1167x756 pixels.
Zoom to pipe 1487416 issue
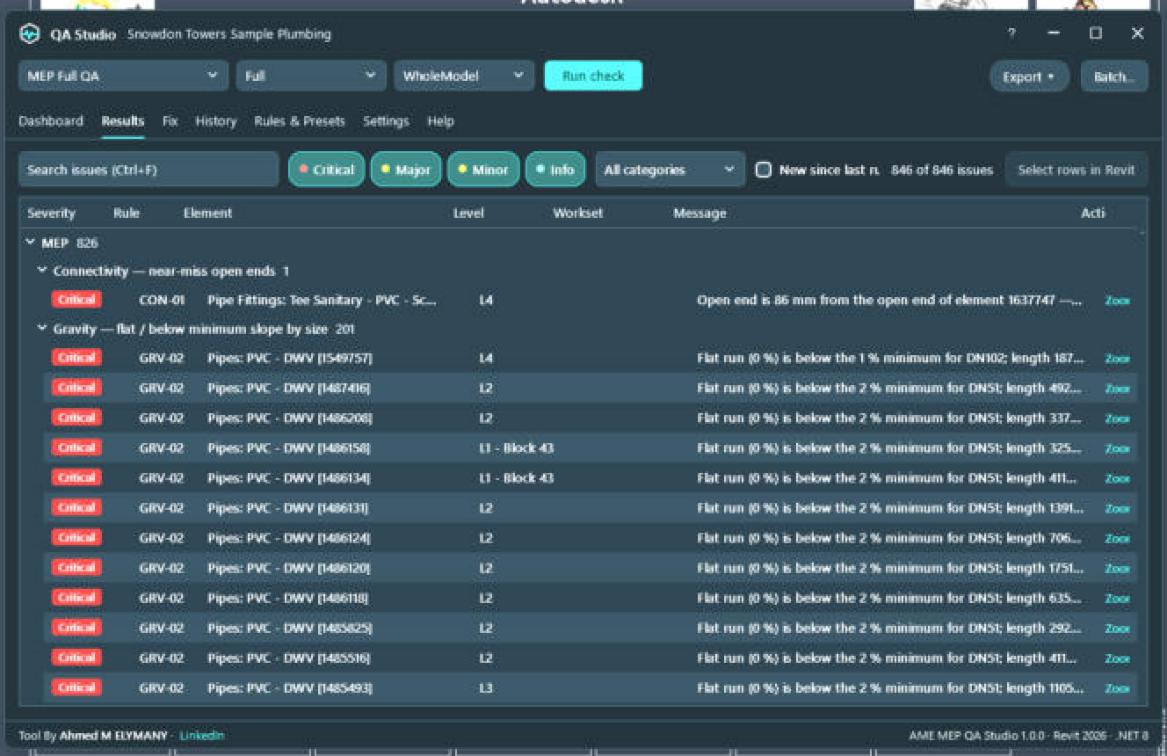click(1117, 388)
